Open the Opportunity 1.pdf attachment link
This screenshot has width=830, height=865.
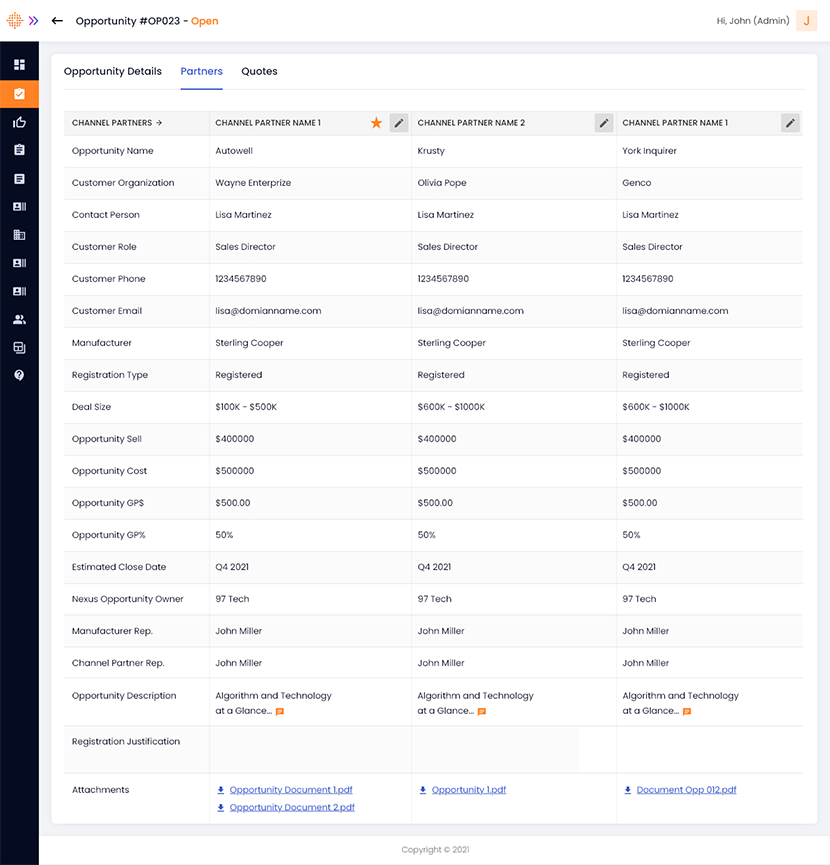468,790
